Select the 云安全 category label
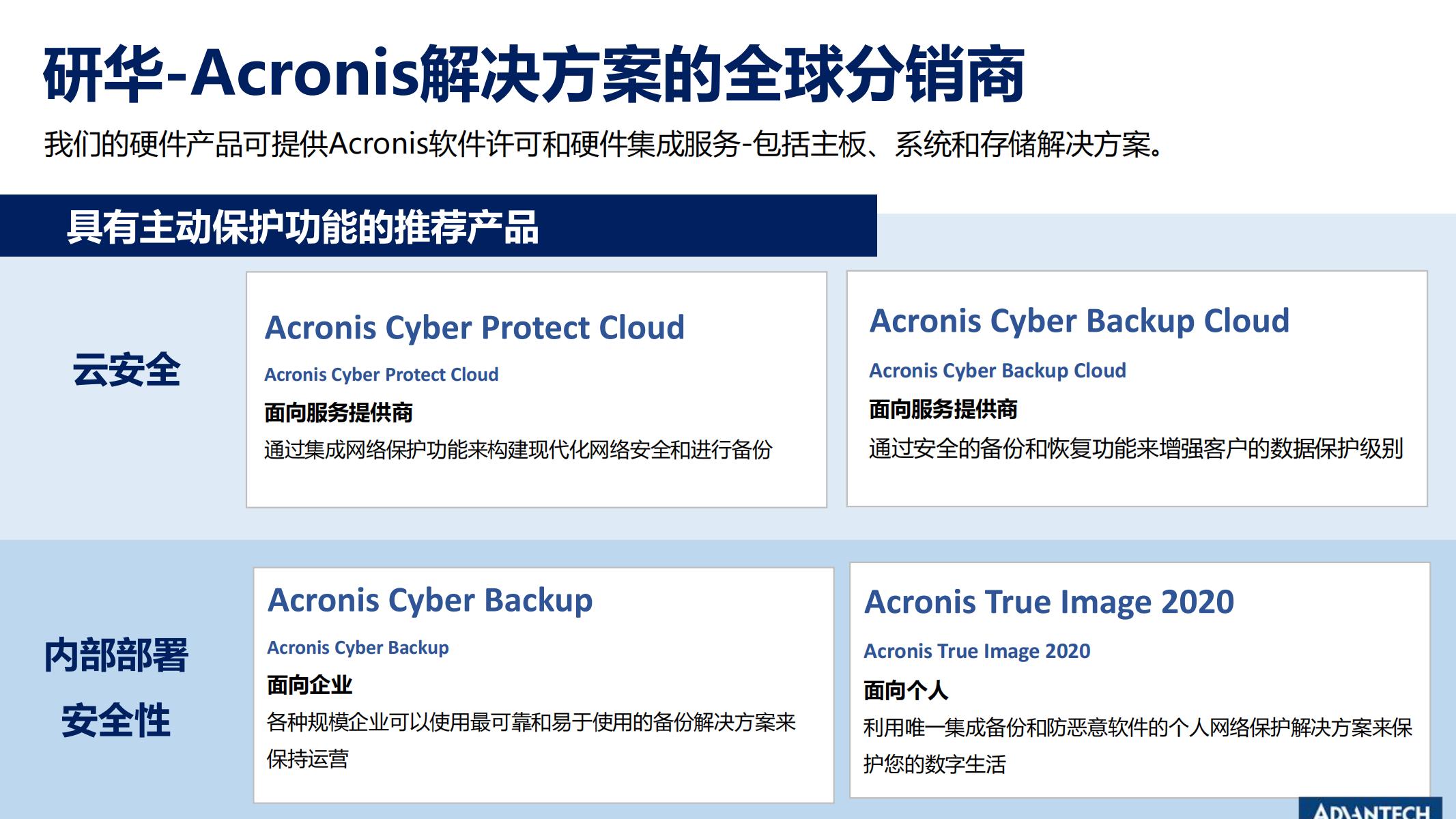 pos(126,370)
